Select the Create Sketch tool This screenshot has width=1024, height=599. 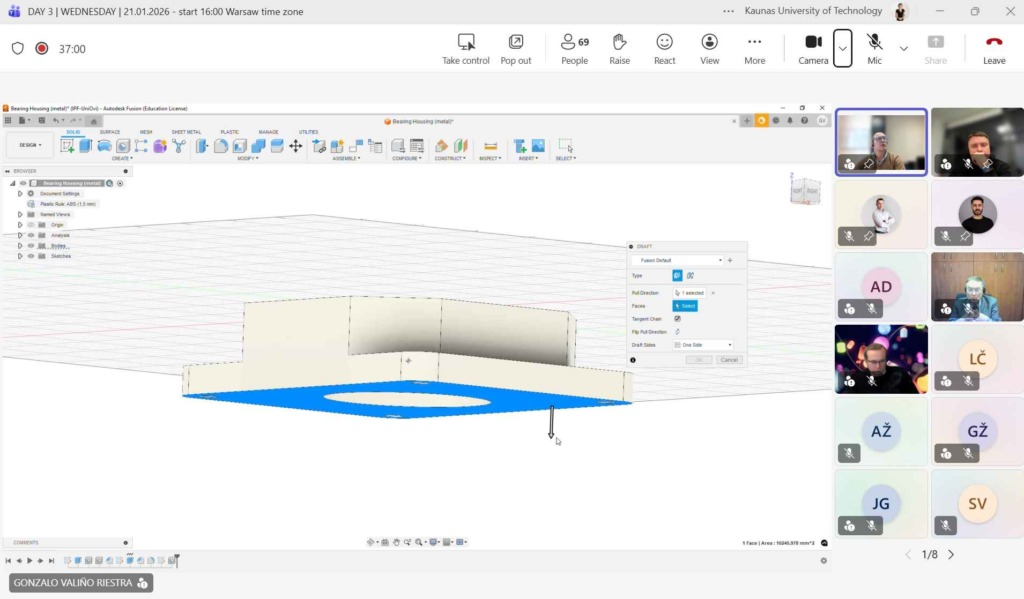pos(67,146)
